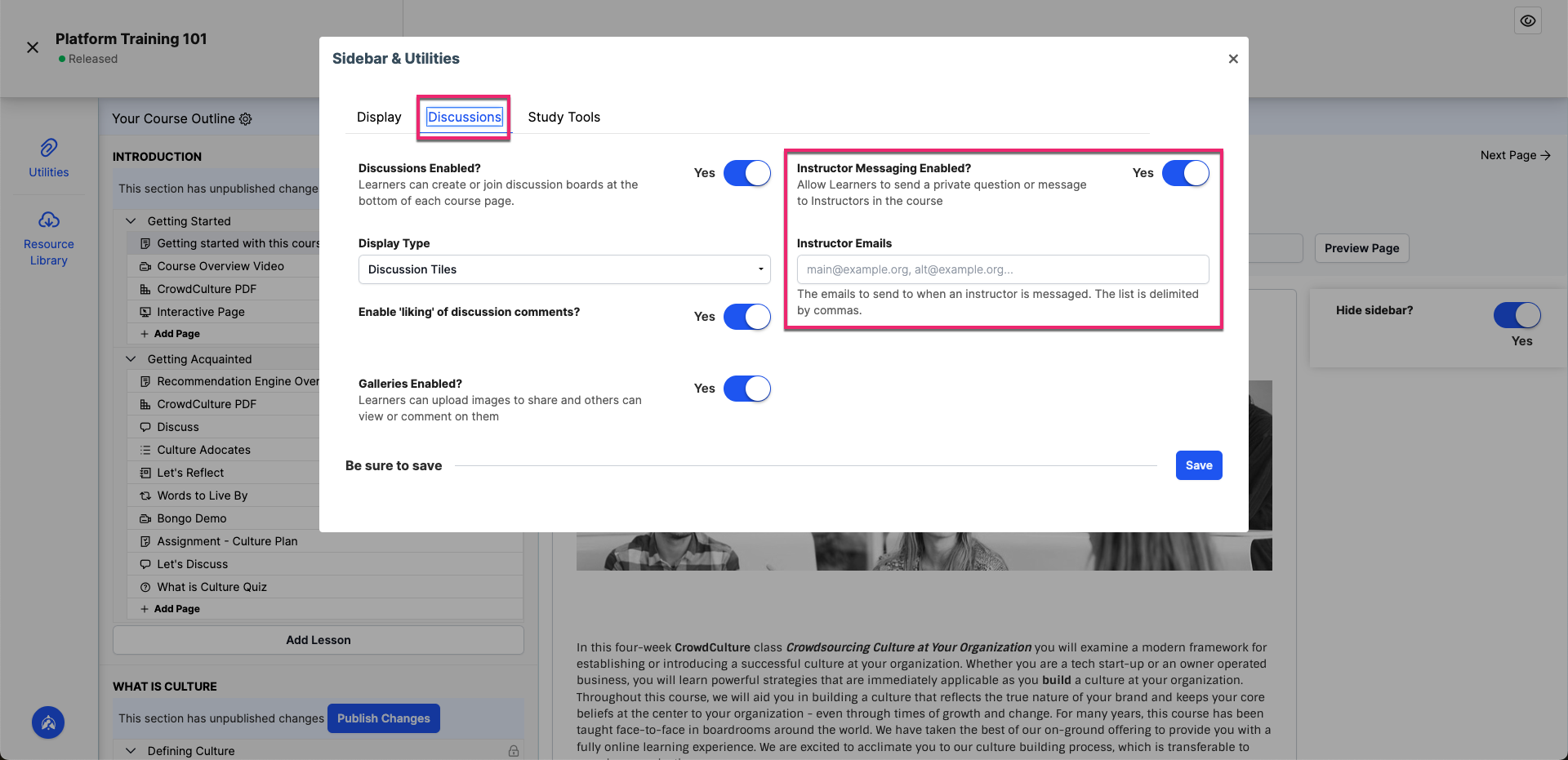1568x760 pixels.
Task: Add Page under Getting Acquainted
Action: [170, 609]
